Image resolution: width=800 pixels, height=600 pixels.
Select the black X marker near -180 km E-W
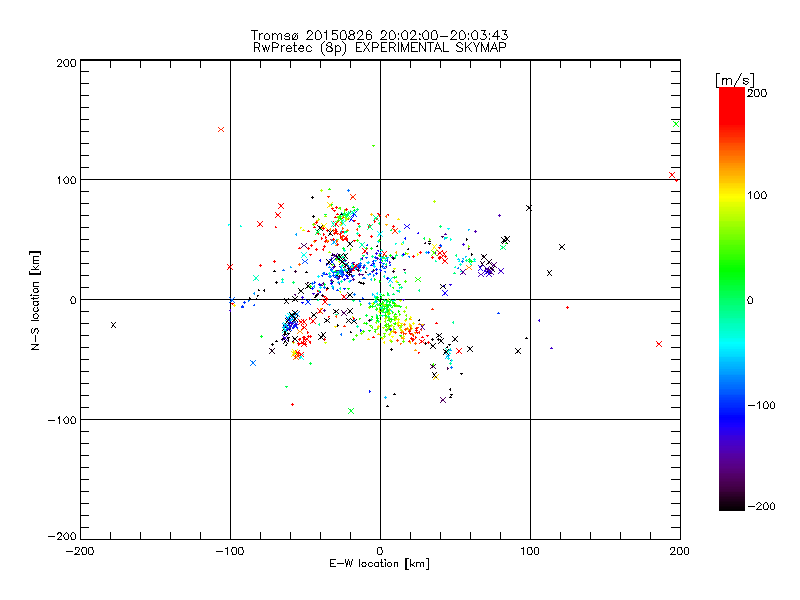[113, 325]
